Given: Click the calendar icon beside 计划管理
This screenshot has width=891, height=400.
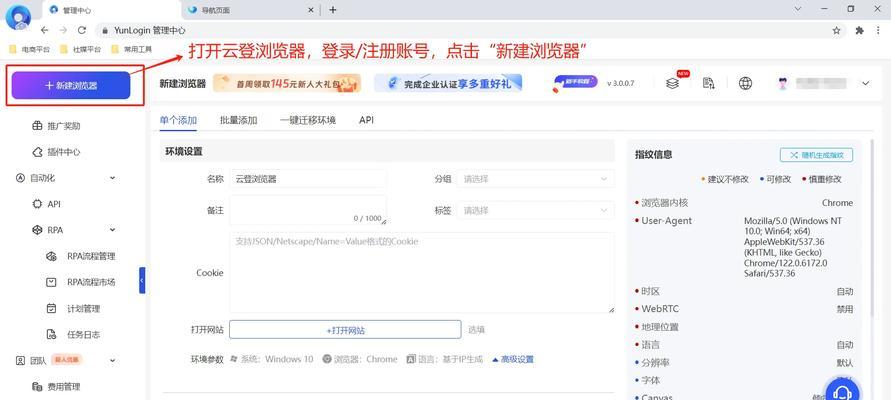Looking at the screenshot, I should coord(51,309).
